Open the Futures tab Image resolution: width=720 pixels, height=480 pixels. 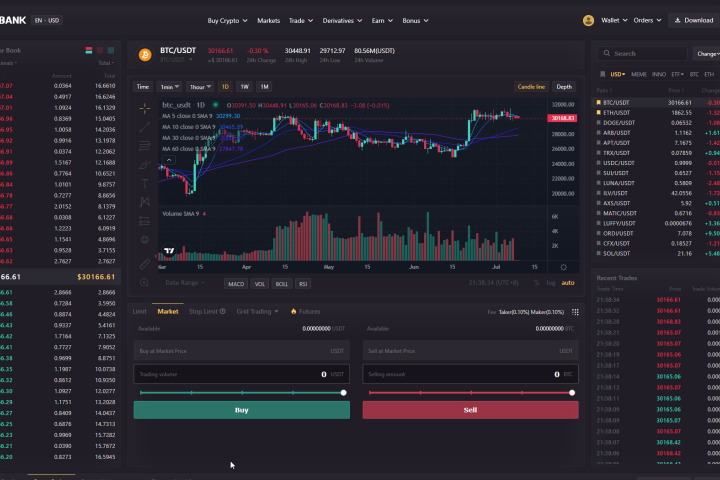tap(305, 311)
